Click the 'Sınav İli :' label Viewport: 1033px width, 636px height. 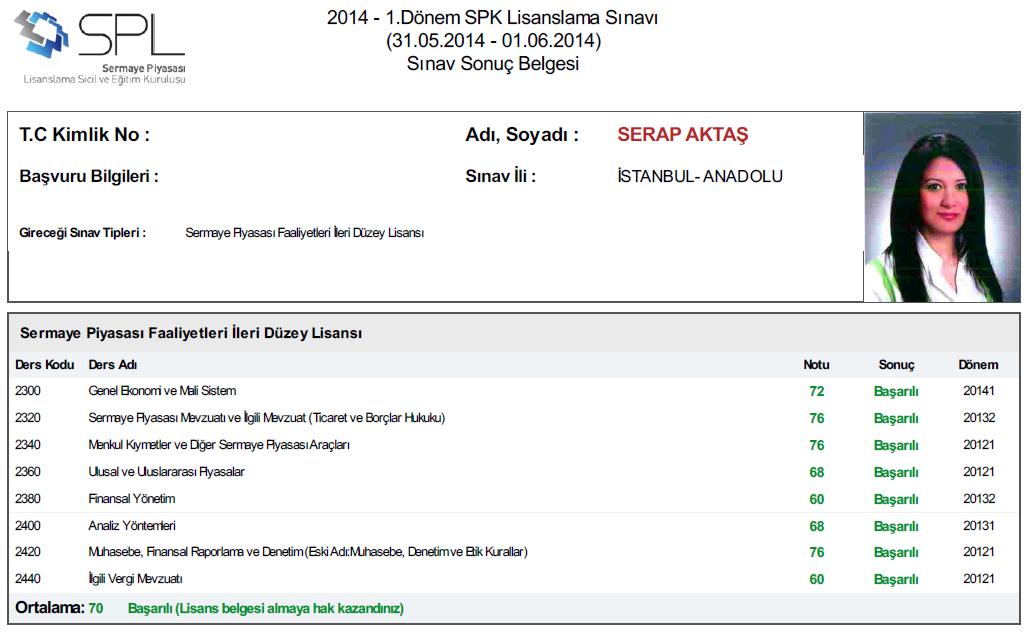(x=501, y=176)
